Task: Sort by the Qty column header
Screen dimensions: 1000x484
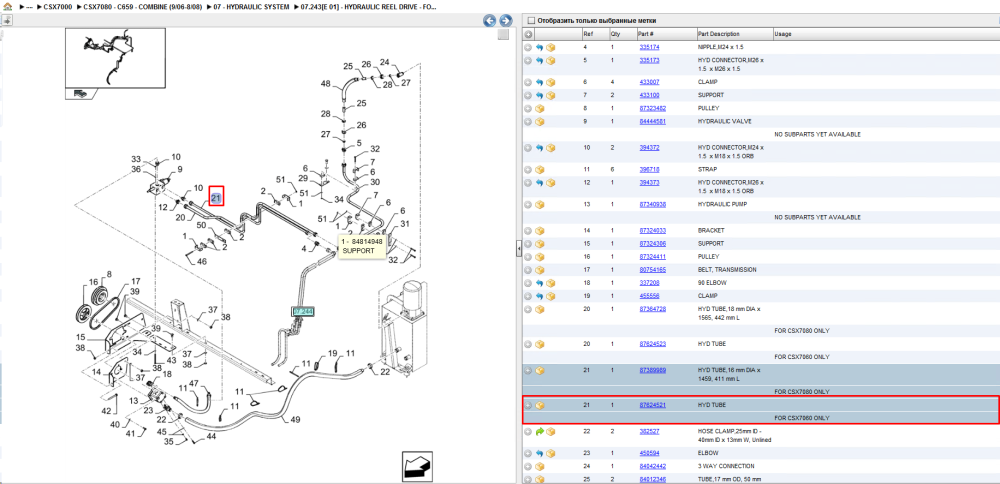Action: (x=615, y=34)
